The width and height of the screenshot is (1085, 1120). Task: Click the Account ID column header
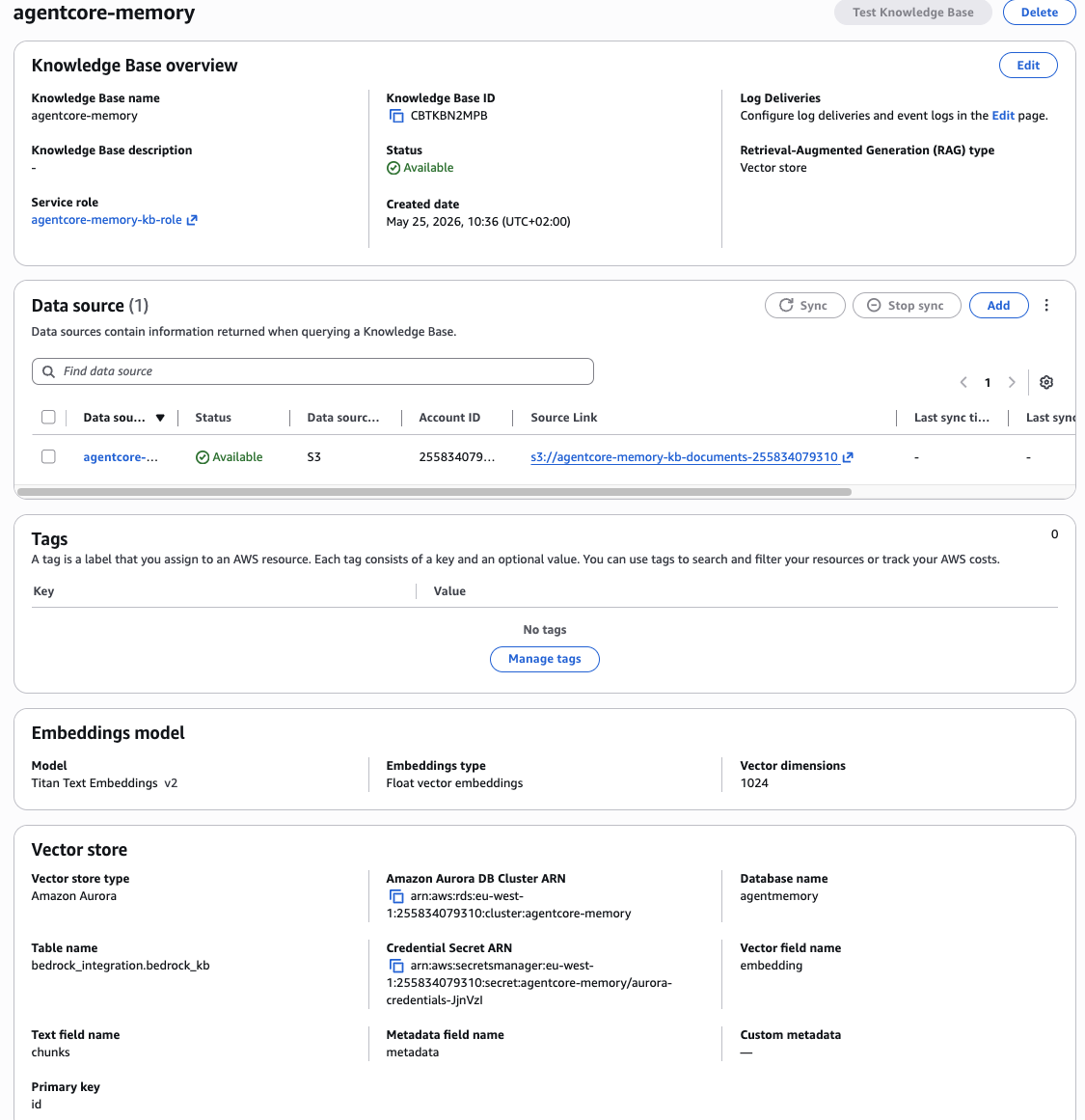[449, 418]
